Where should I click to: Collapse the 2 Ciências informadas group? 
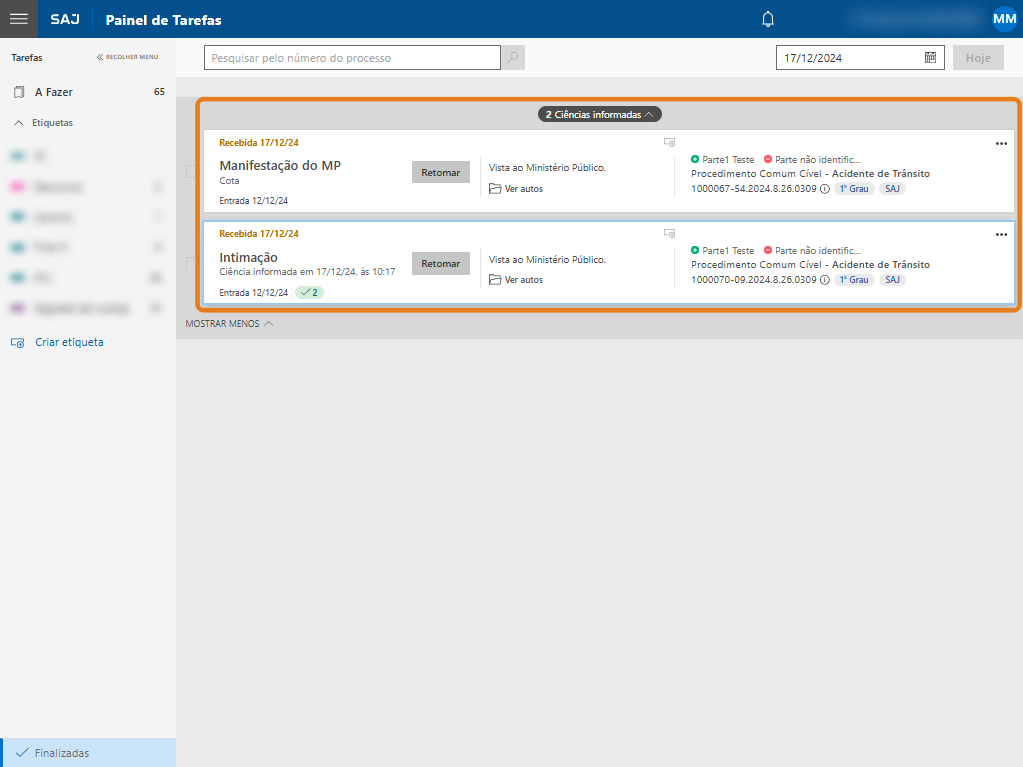coord(599,115)
